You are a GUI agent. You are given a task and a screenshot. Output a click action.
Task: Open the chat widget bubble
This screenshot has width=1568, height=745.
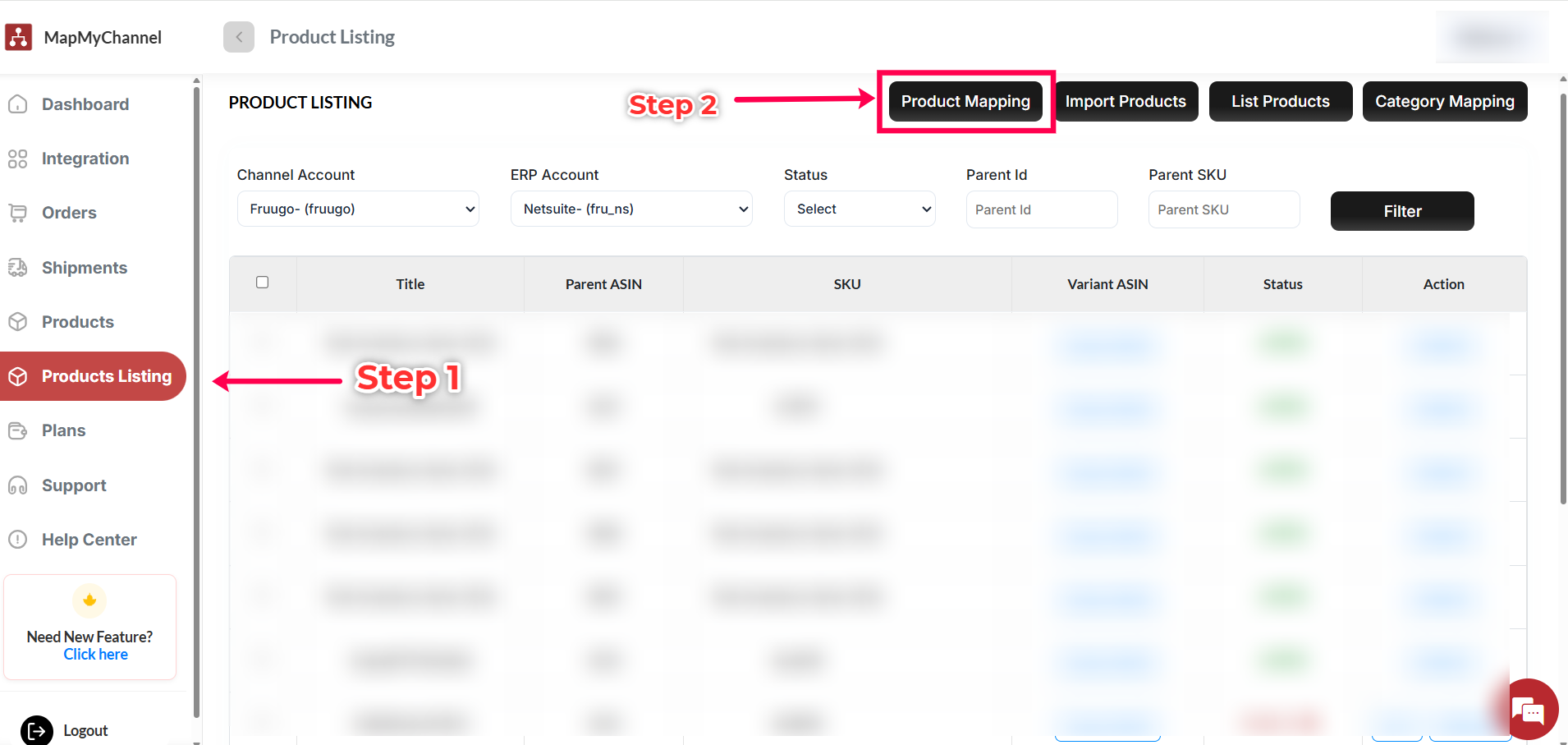coord(1530,710)
